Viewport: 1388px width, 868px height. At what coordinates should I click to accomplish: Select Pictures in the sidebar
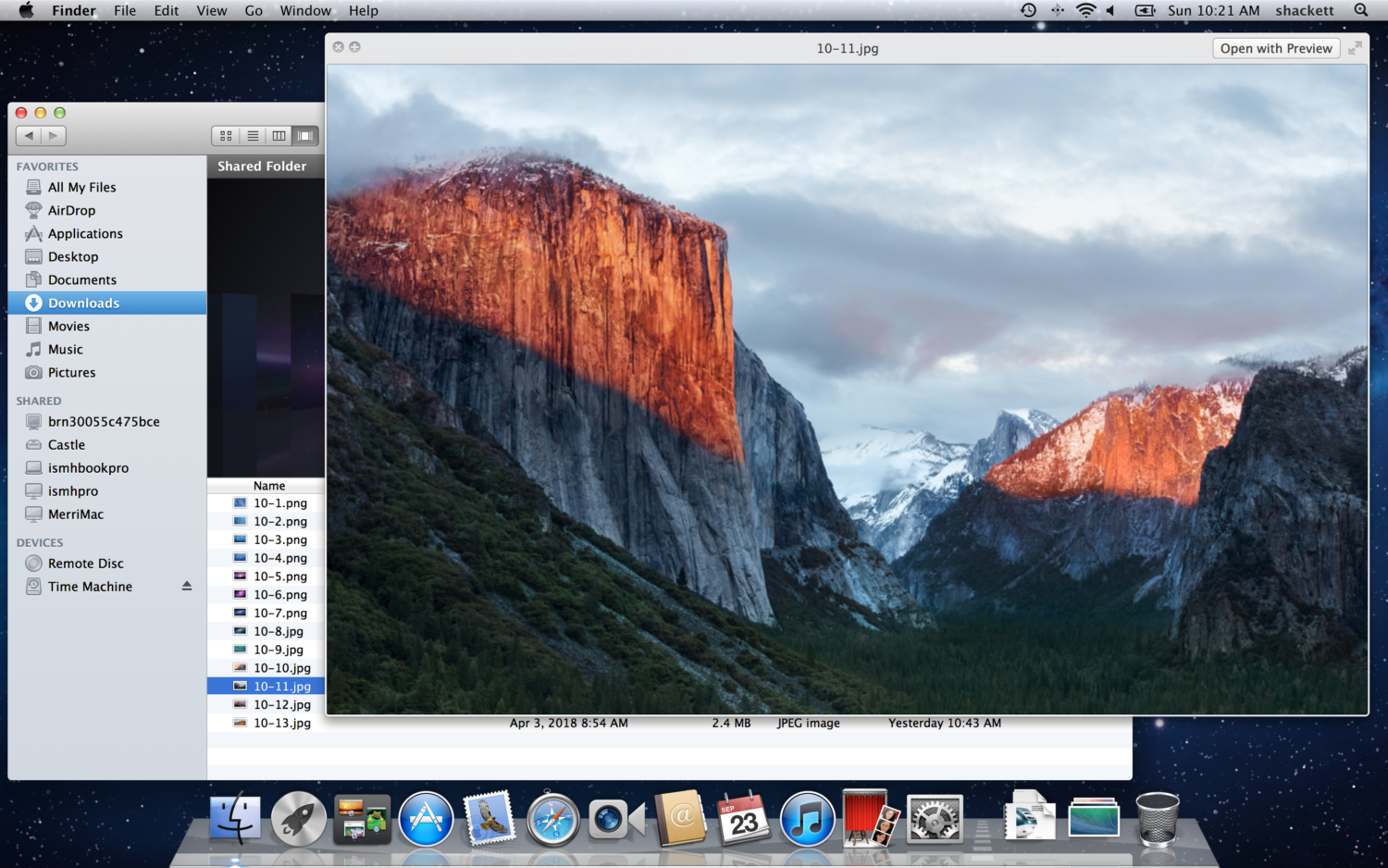tap(71, 372)
